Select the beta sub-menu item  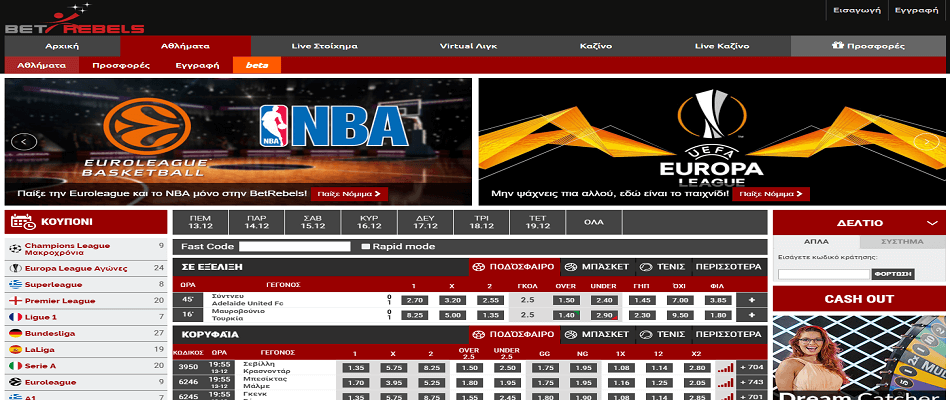pos(257,65)
